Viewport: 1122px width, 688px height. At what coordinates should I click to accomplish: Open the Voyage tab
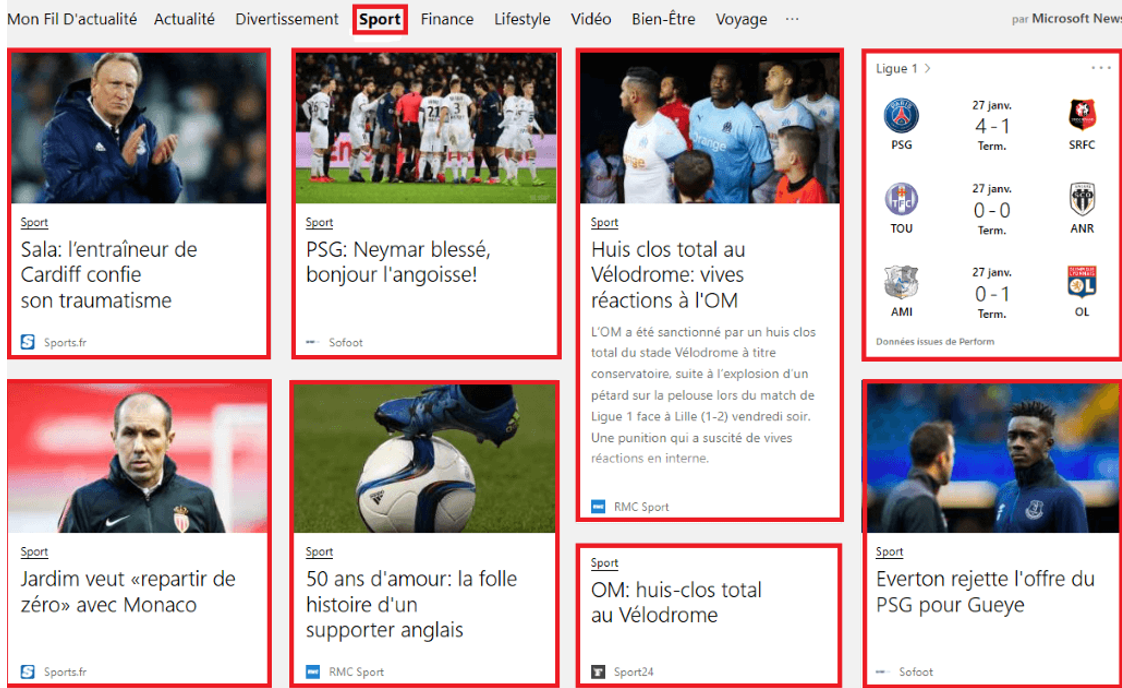coord(741,19)
